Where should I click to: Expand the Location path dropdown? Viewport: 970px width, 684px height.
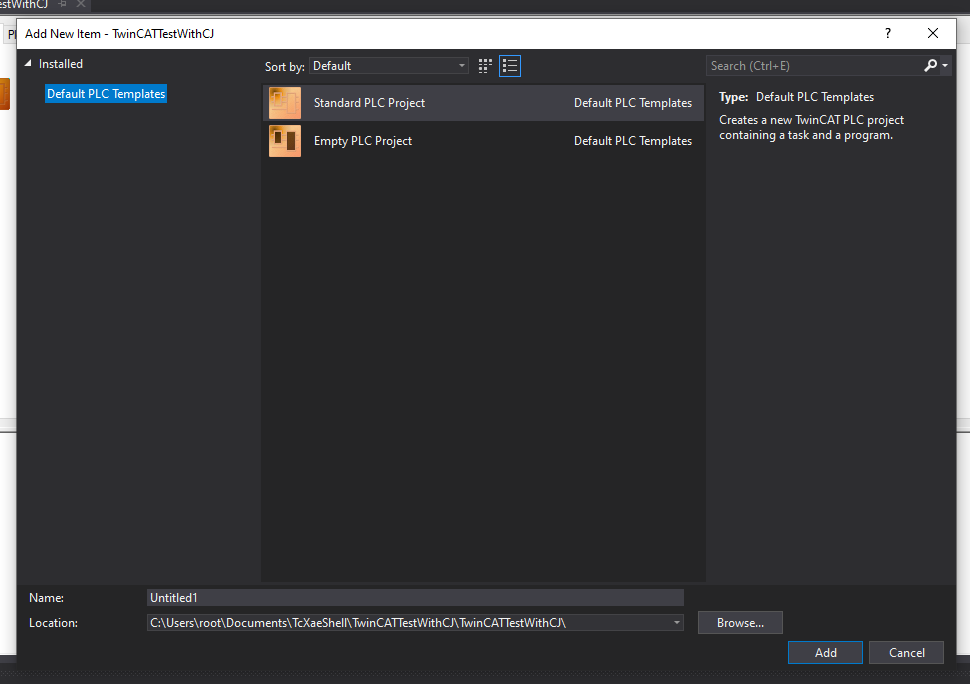tap(677, 623)
